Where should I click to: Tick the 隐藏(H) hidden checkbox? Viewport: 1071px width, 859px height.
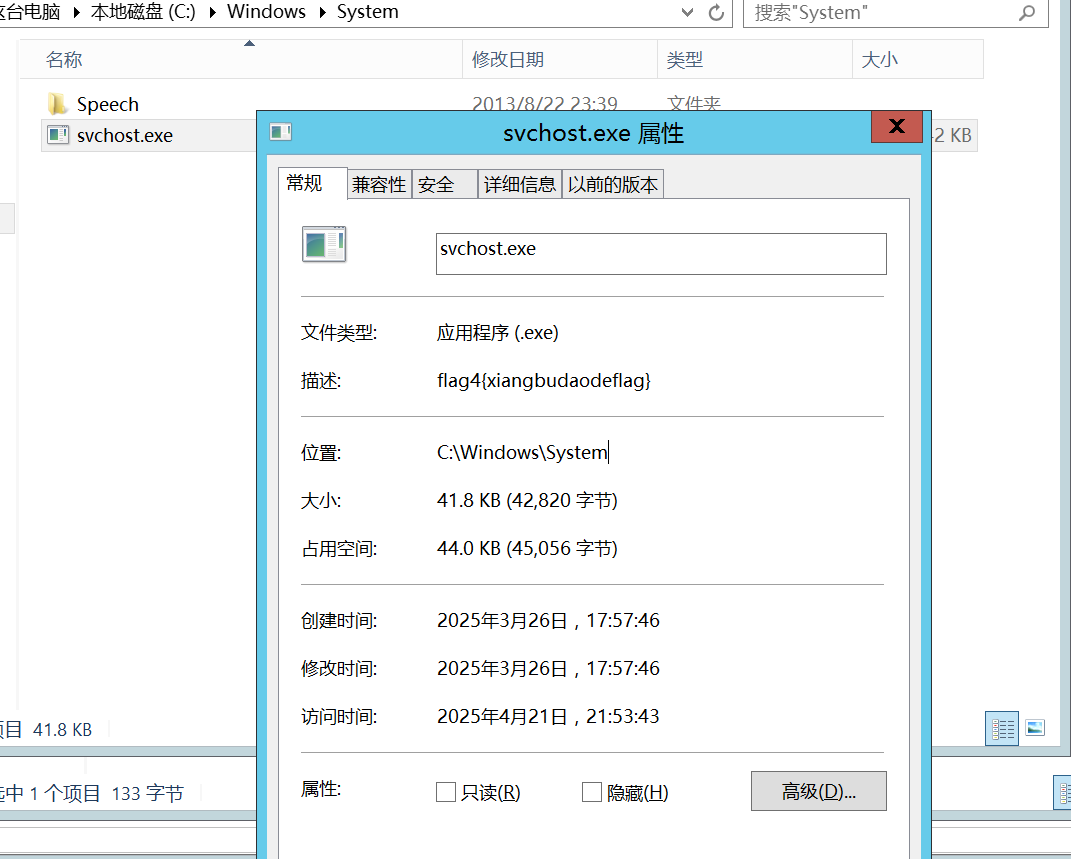[592, 792]
